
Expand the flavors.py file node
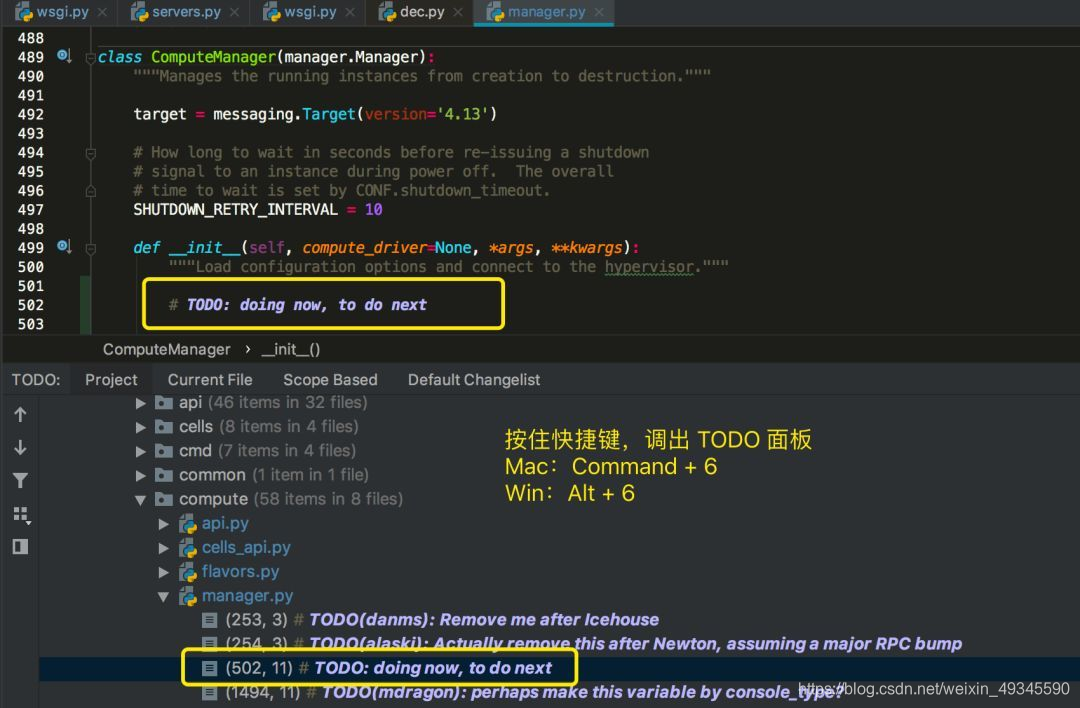click(163, 572)
